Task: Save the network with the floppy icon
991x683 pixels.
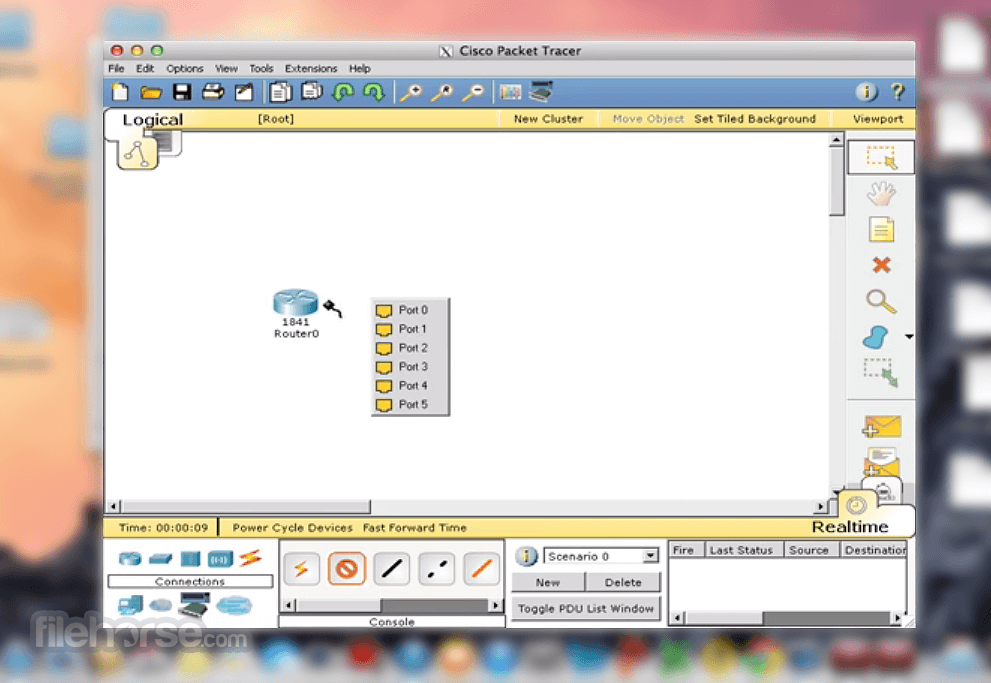Action: click(182, 92)
